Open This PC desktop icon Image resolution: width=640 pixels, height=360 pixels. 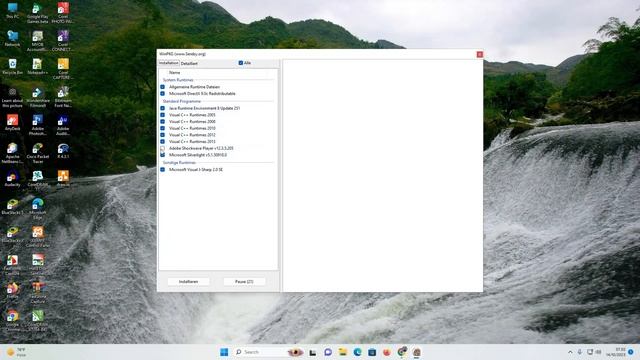tap(12, 11)
